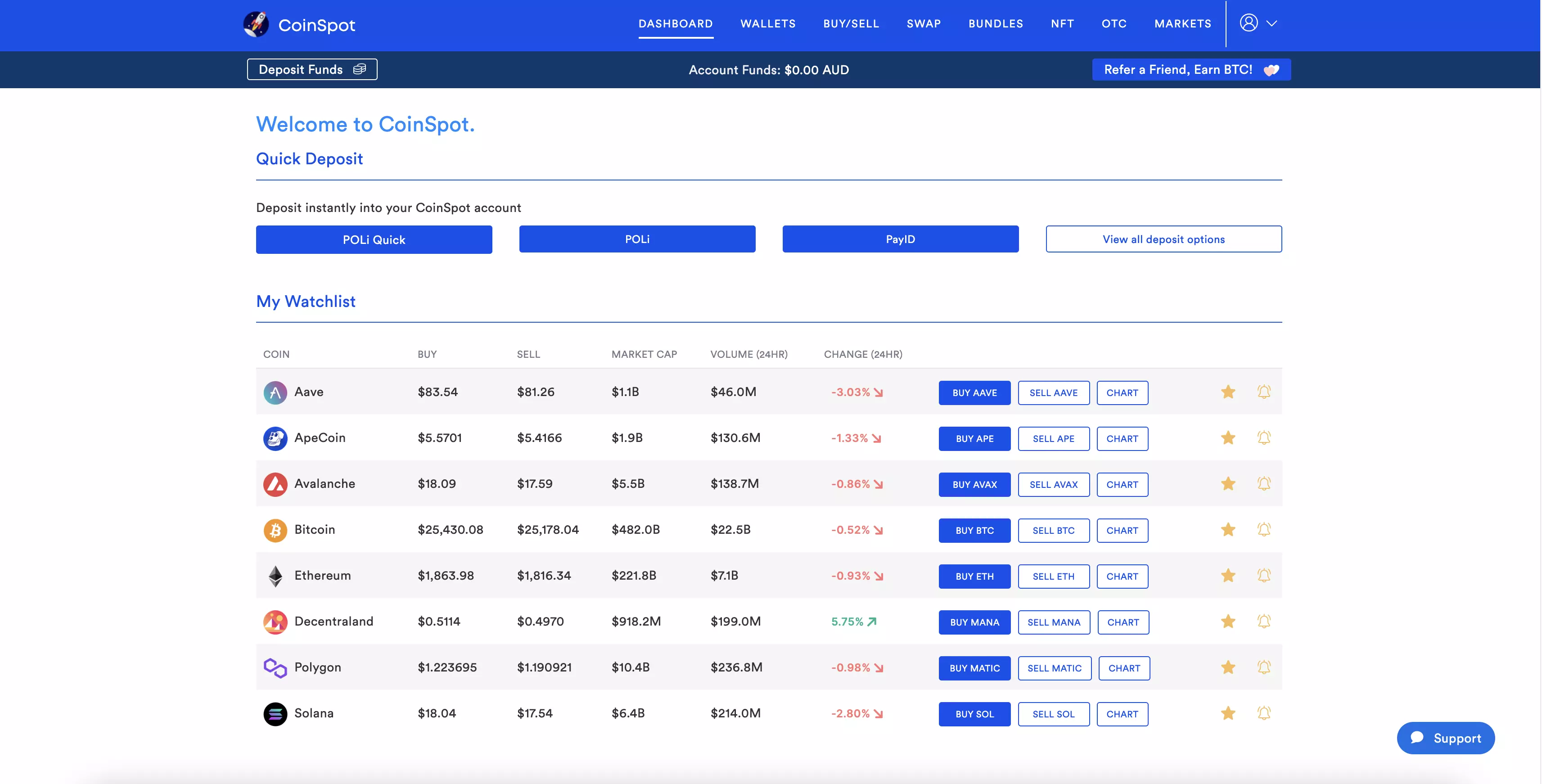Toggle the watchlist star for Aave

pos(1228,392)
